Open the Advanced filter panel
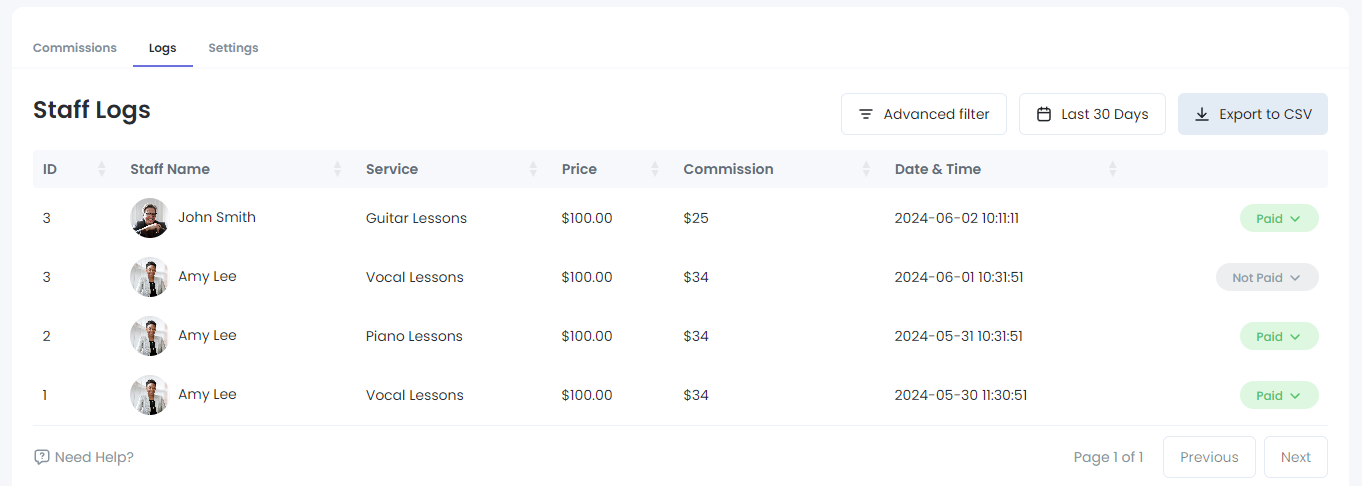The height and width of the screenshot is (486, 1362). [923, 114]
